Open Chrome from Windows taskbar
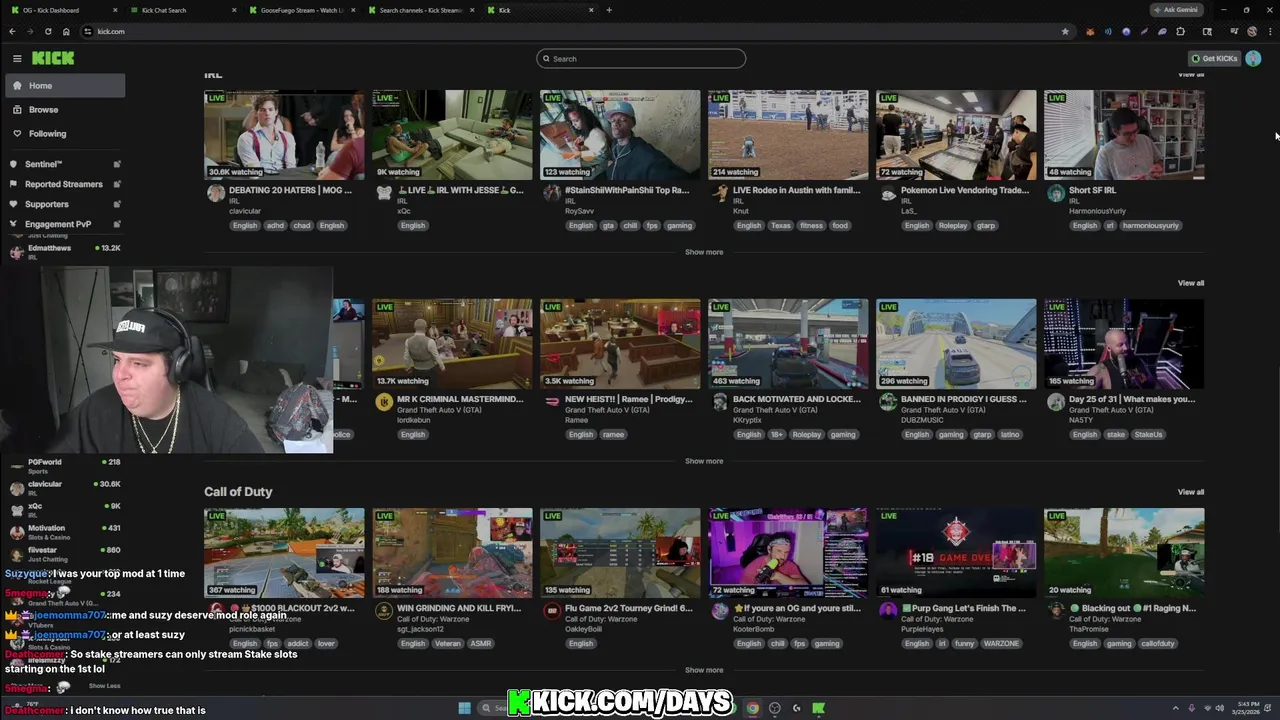The height and width of the screenshot is (720, 1280). click(x=752, y=708)
